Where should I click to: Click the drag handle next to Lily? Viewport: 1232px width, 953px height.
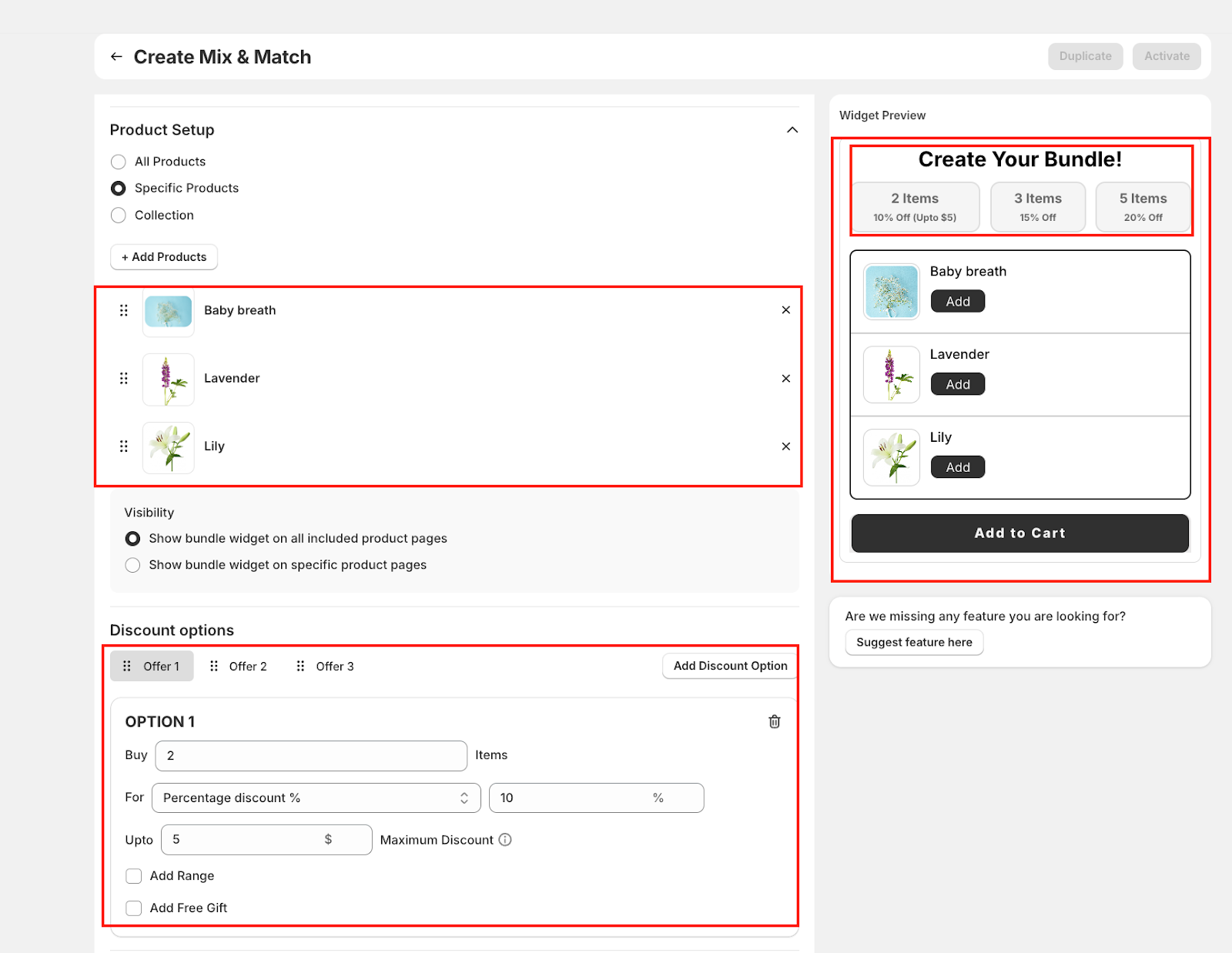tap(124, 446)
